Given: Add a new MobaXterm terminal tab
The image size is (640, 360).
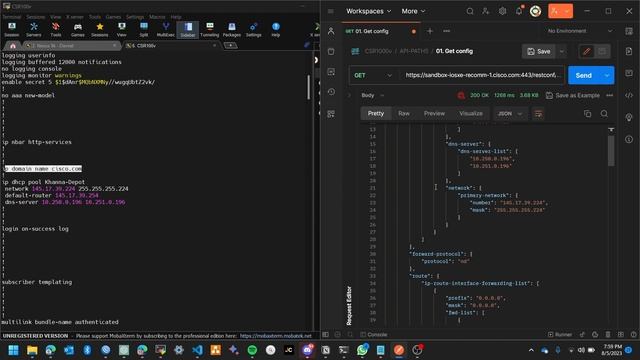Looking at the screenshot, I should (x=231, y=45).
